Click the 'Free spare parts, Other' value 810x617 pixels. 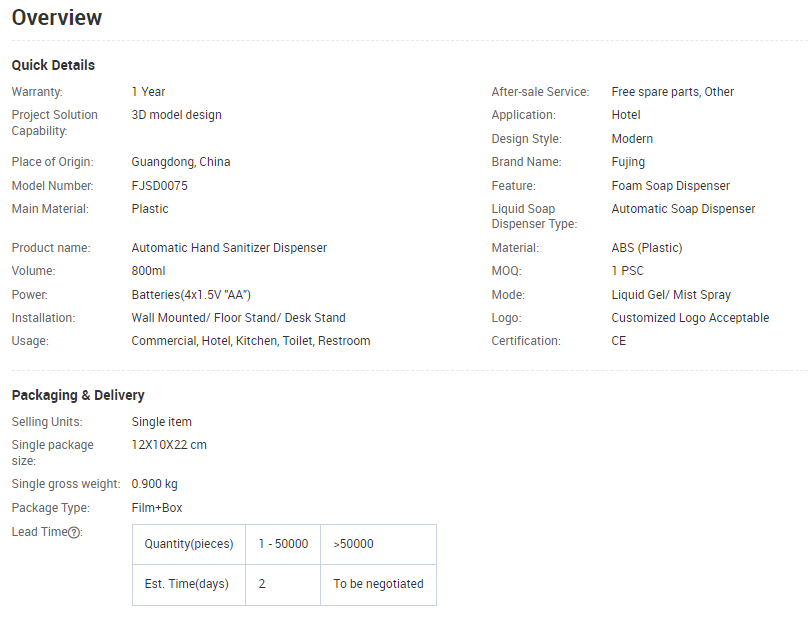coord(672,92)
